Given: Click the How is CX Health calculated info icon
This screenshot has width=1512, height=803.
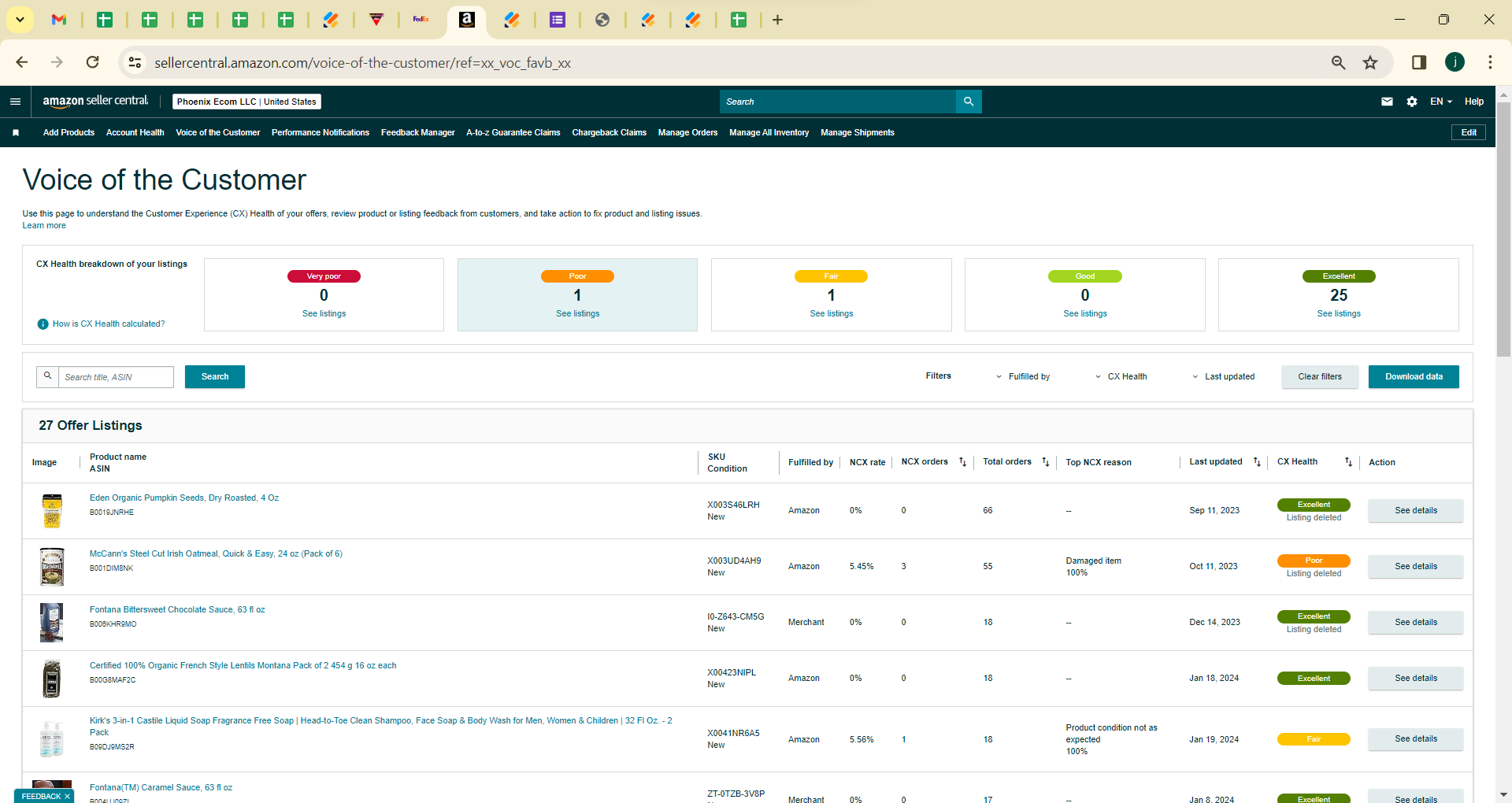Looking at the screenshot, I should (x=43, y=324).
